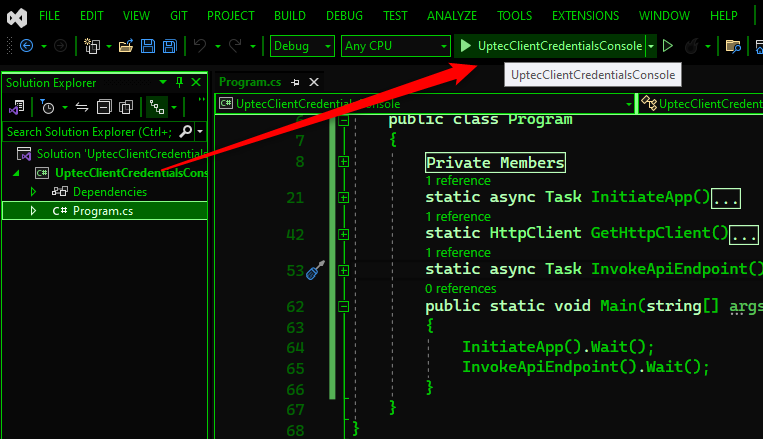Click the Save All toolbar icon
This screenshot has width=763, height=439.
click(x=170, y=46)
